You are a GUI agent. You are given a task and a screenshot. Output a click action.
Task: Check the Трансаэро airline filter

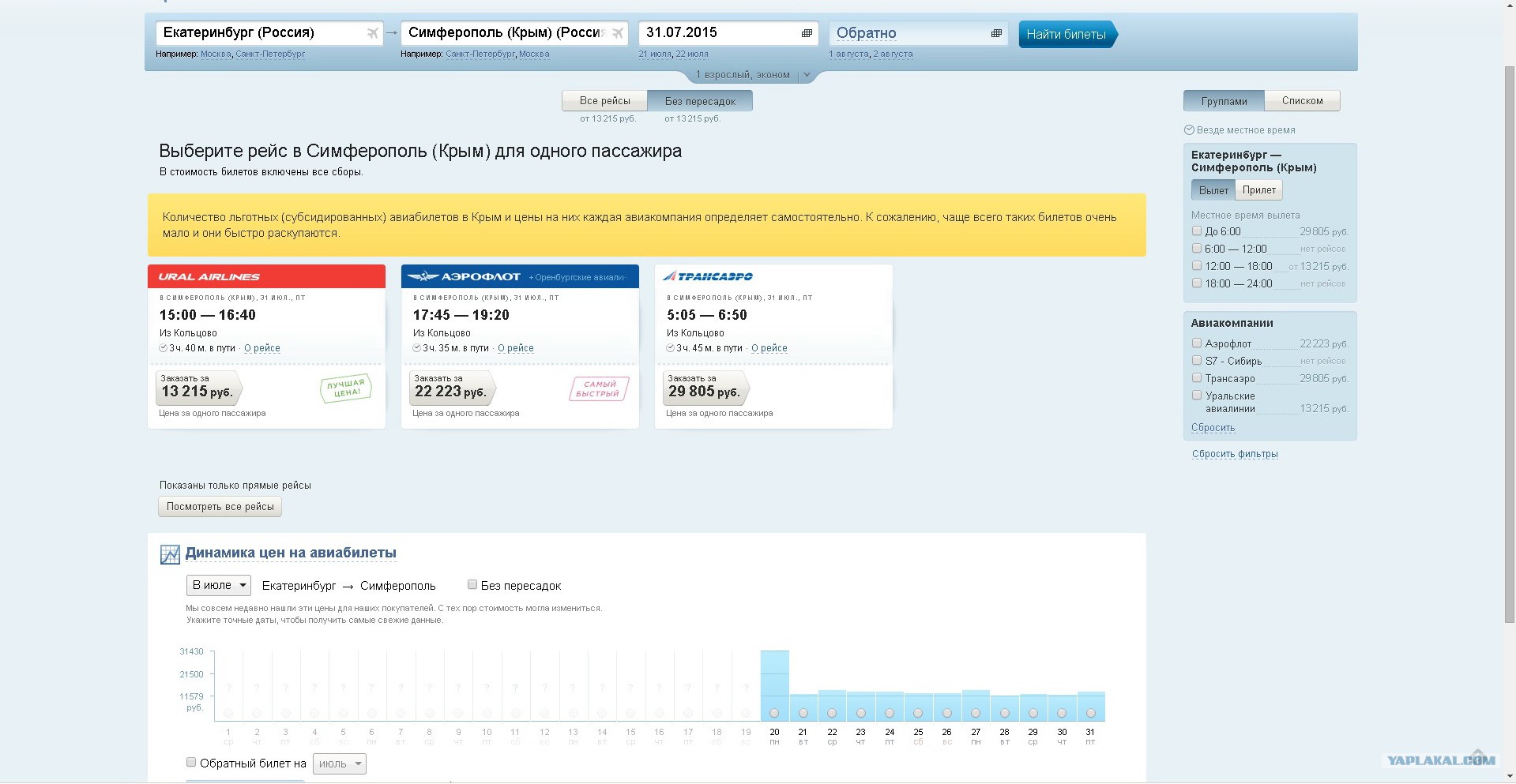click(1196, 378)
